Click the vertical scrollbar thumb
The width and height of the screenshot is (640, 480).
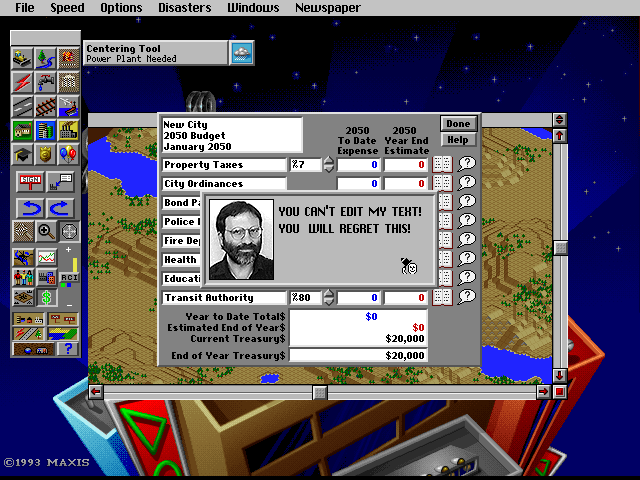(x=560, y=247)
